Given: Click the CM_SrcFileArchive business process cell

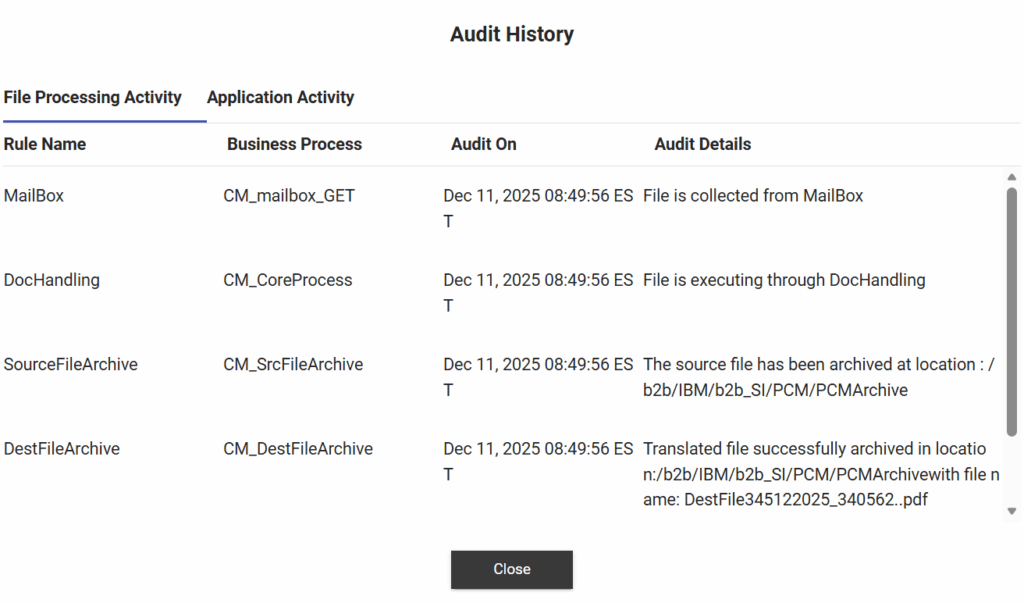Looking at the screenshot, I should [293, 364].
